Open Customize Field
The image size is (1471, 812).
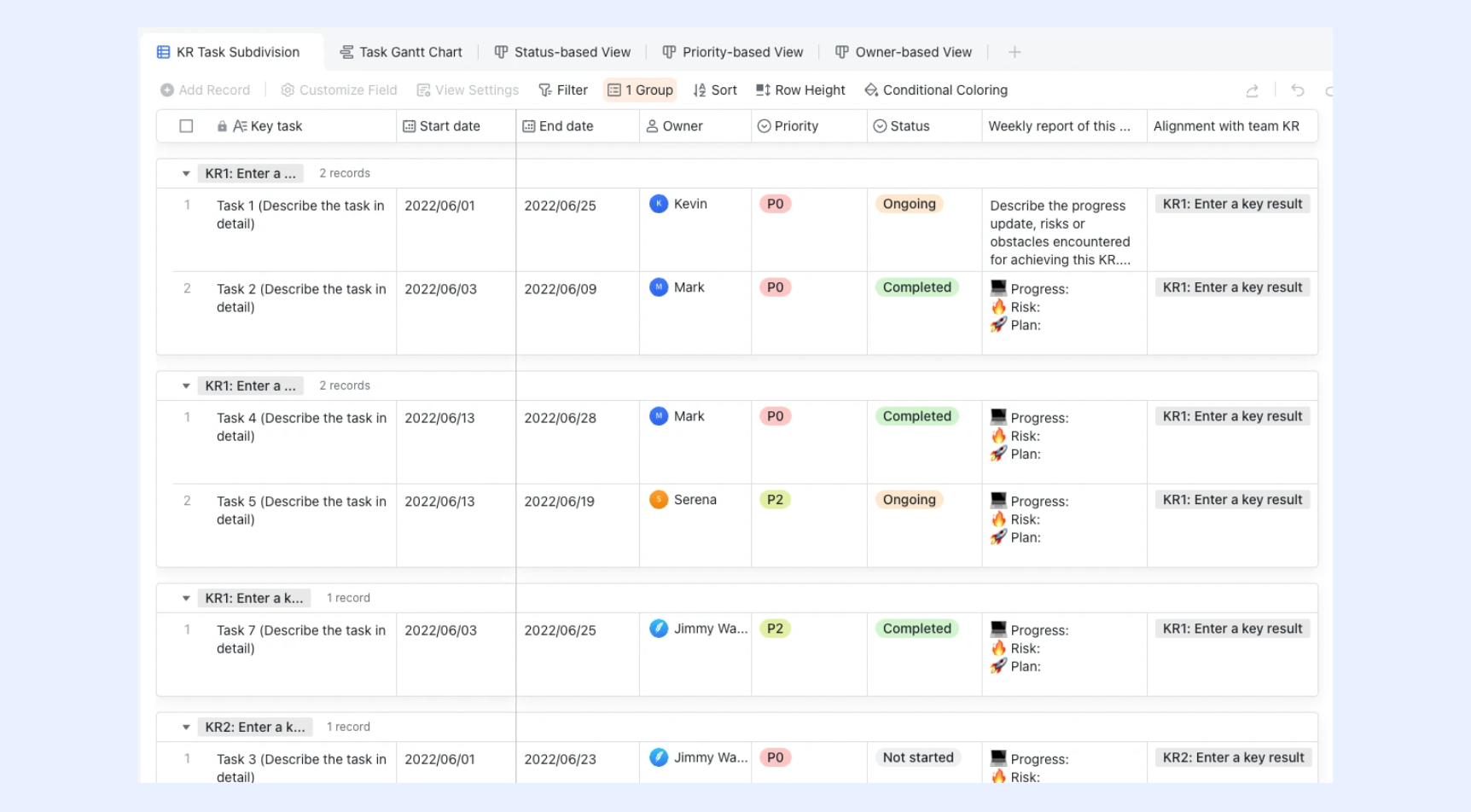tap(339, 90)
